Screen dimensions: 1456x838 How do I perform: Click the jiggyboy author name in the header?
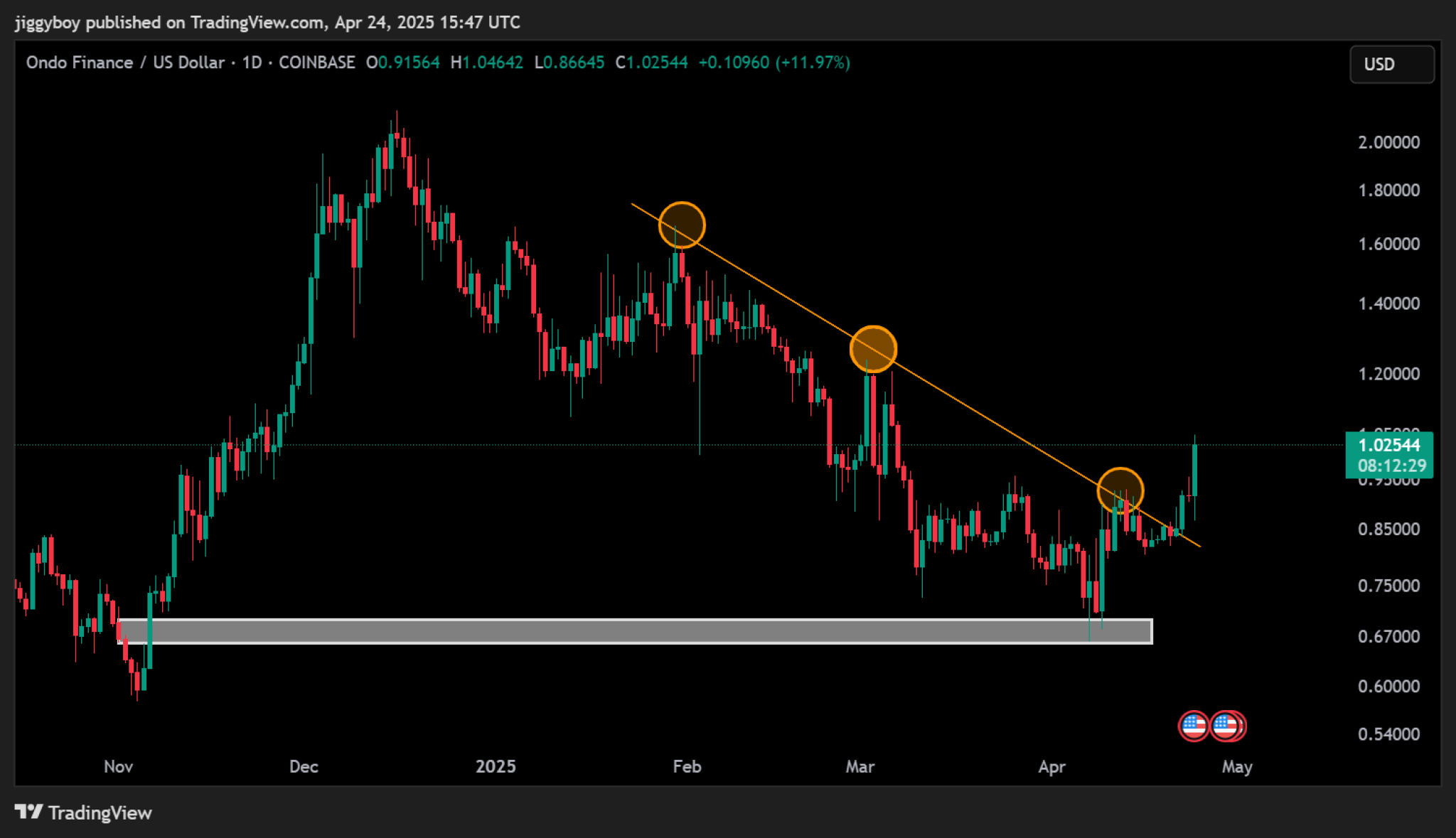(x=47, y=22)
